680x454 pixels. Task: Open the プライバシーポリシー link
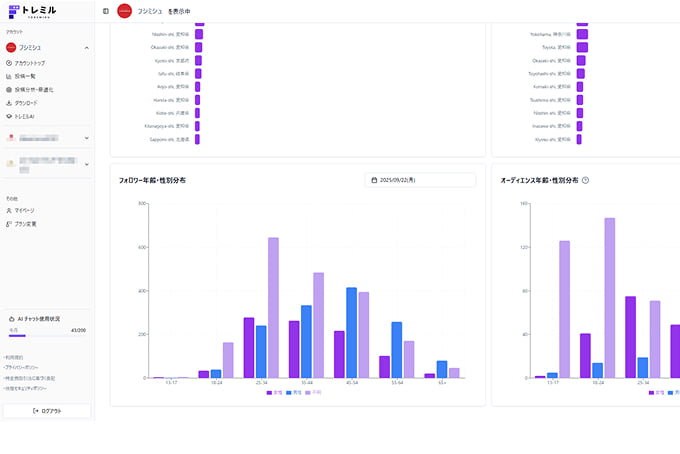(x=22, y=367)
